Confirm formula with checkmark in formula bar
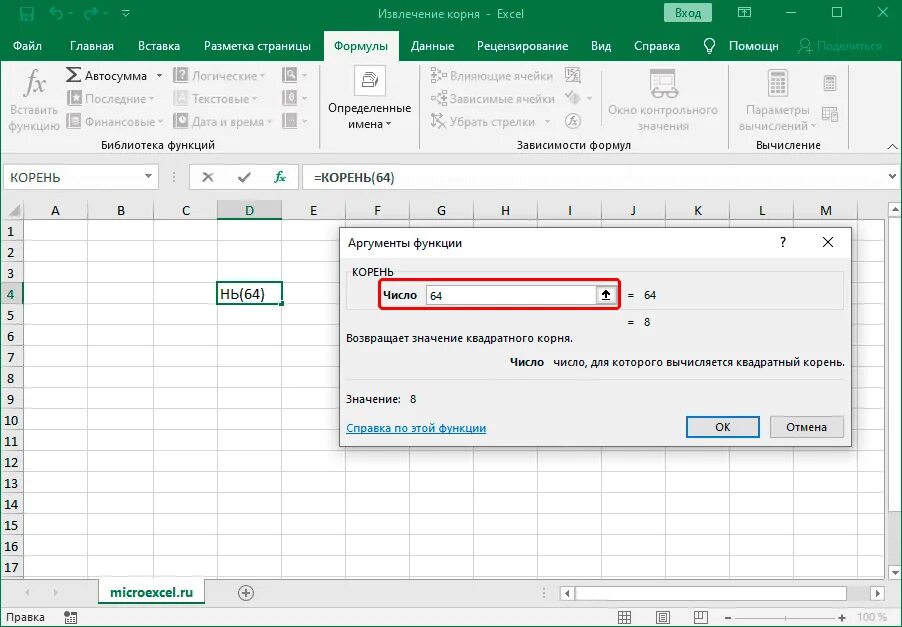The width and height of the screenshot is (902, 627). 244,177
